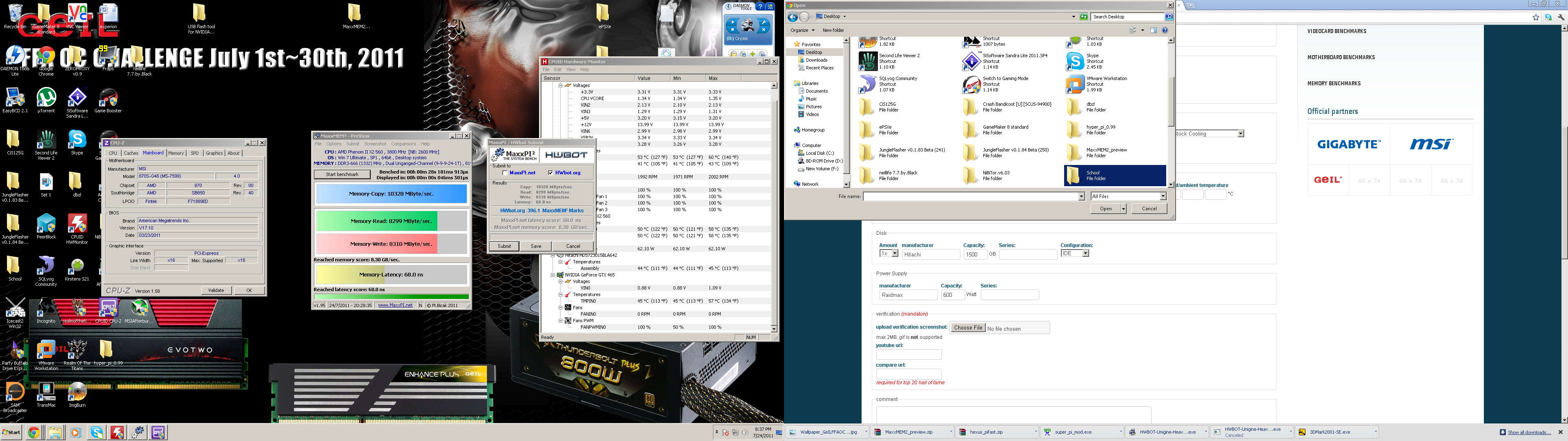The width and height of the screenshot is (1568, 441).
Task: Switch to the Graphics tab in CPU-Z
Action: [214, 154]
